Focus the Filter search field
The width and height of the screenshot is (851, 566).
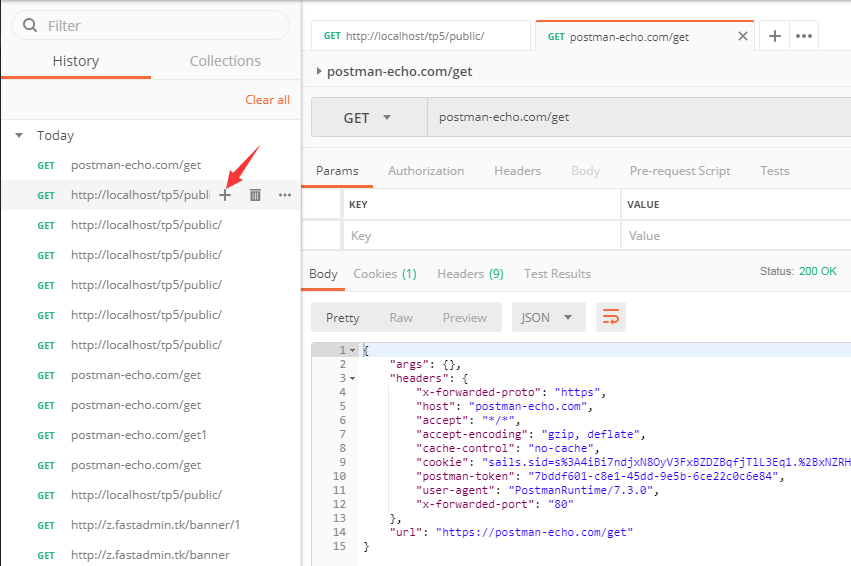(x=150, y=26)
